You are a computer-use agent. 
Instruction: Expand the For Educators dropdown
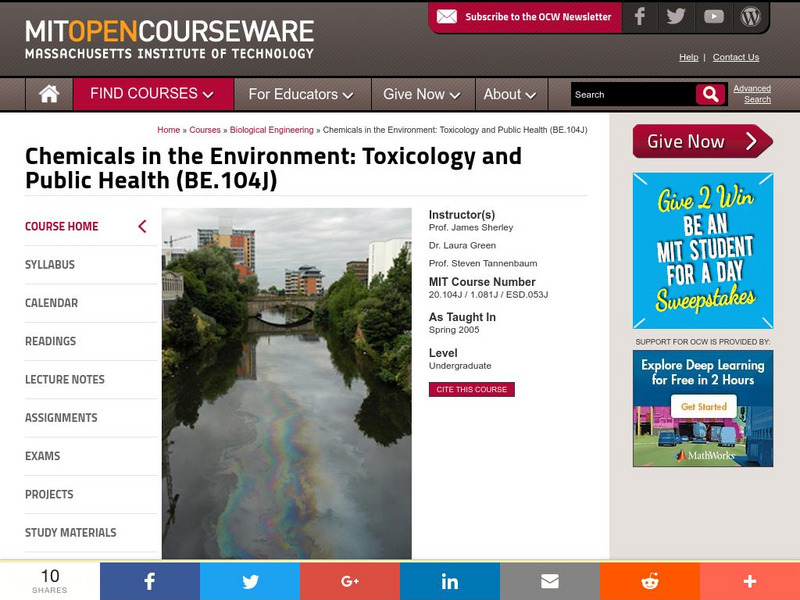[x=301, y=94]
